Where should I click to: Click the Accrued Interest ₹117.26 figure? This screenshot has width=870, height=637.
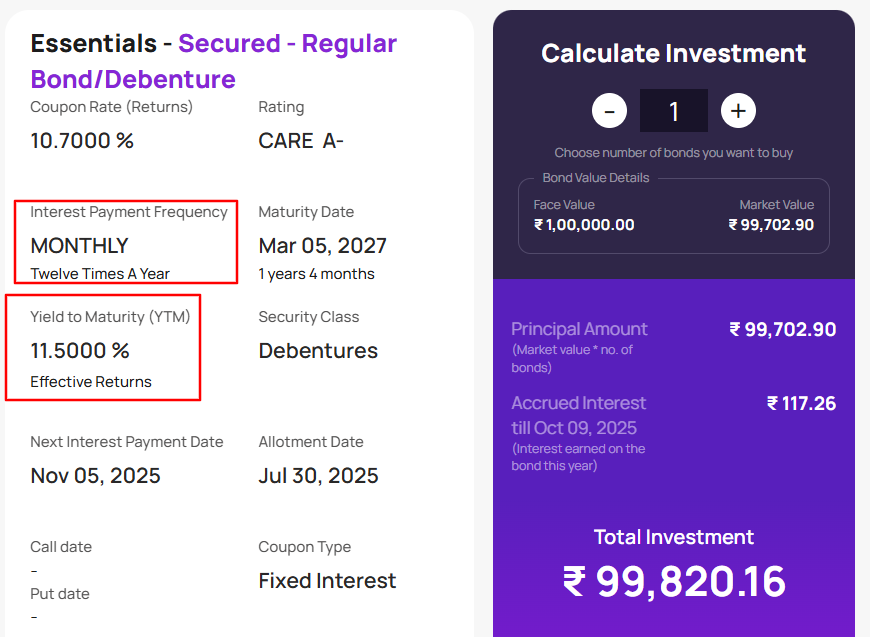[801, 404]
